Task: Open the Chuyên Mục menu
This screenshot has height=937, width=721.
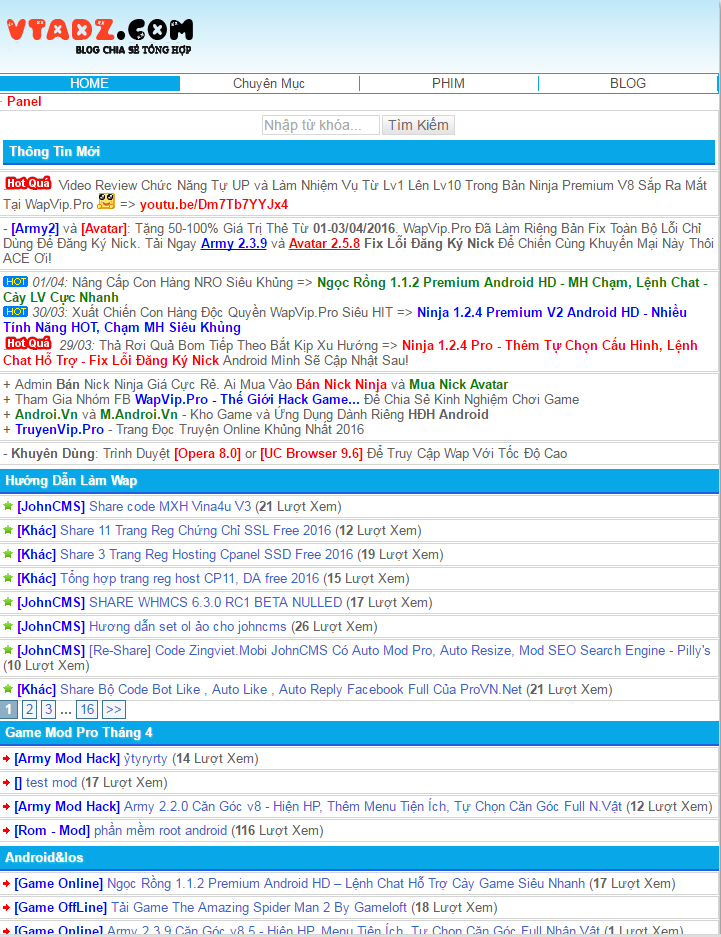Action: tap(269, 84)
